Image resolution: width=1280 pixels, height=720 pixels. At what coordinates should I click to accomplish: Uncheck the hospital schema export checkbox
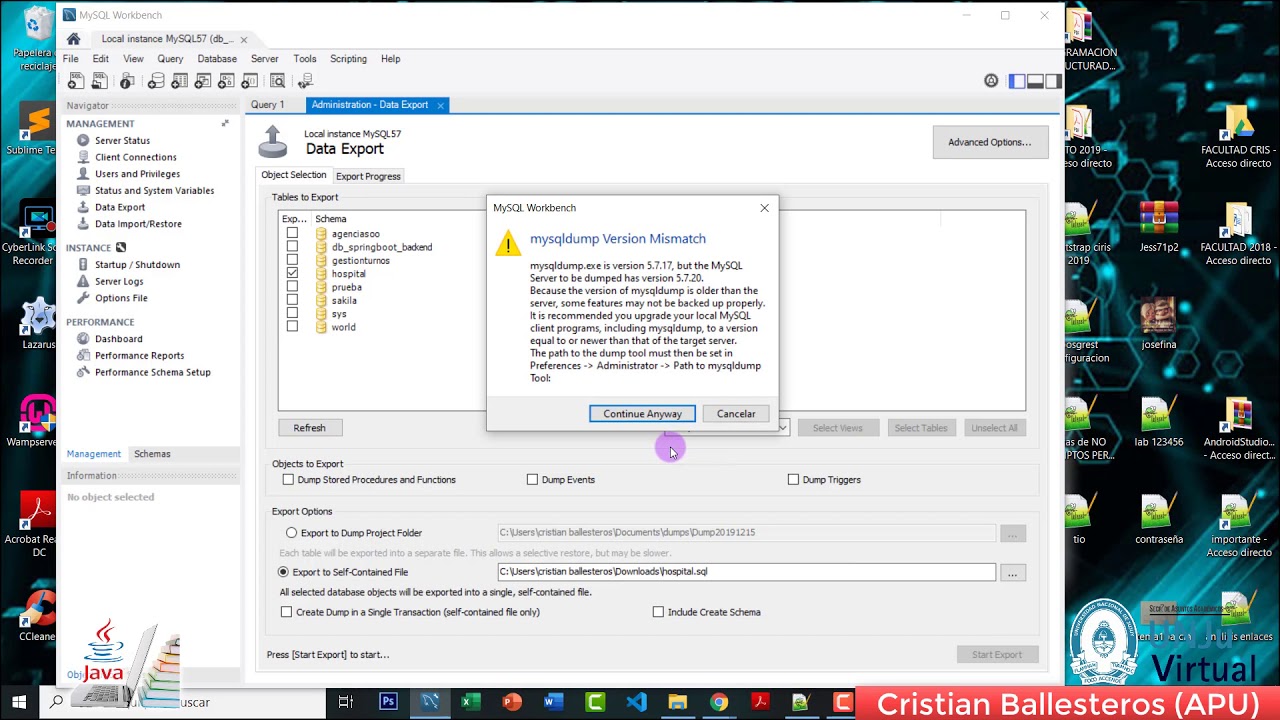click(x=292, y=273)
